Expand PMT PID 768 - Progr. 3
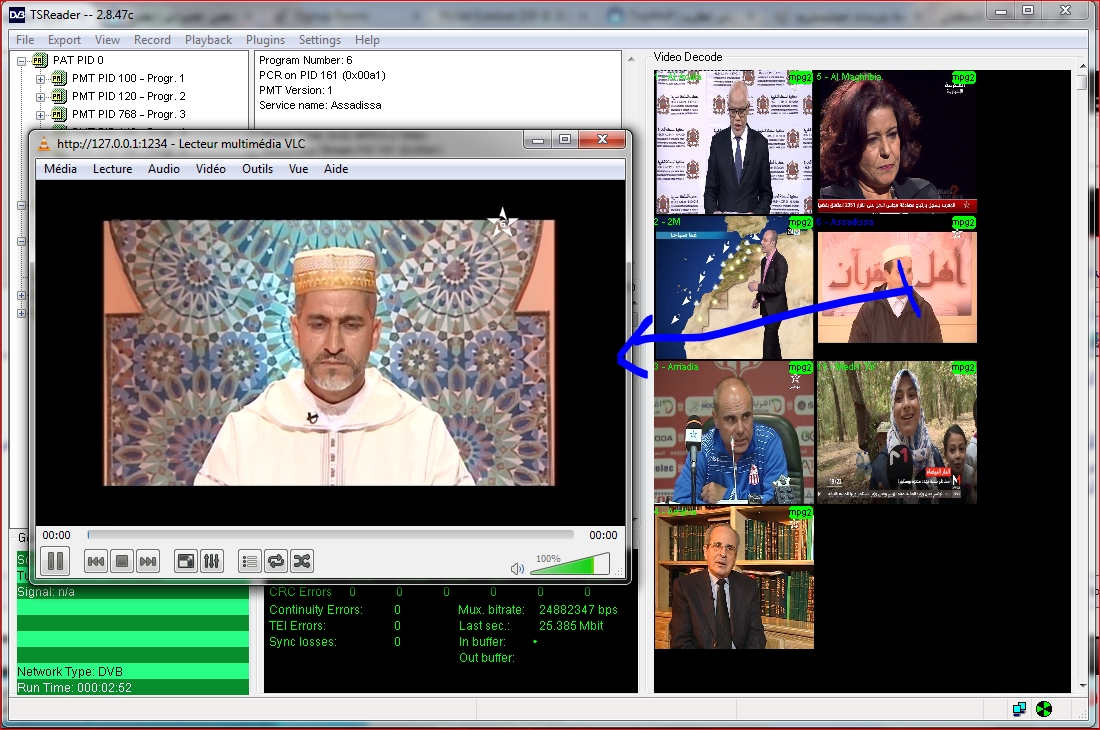1100x730 pixels. [41, 114]
